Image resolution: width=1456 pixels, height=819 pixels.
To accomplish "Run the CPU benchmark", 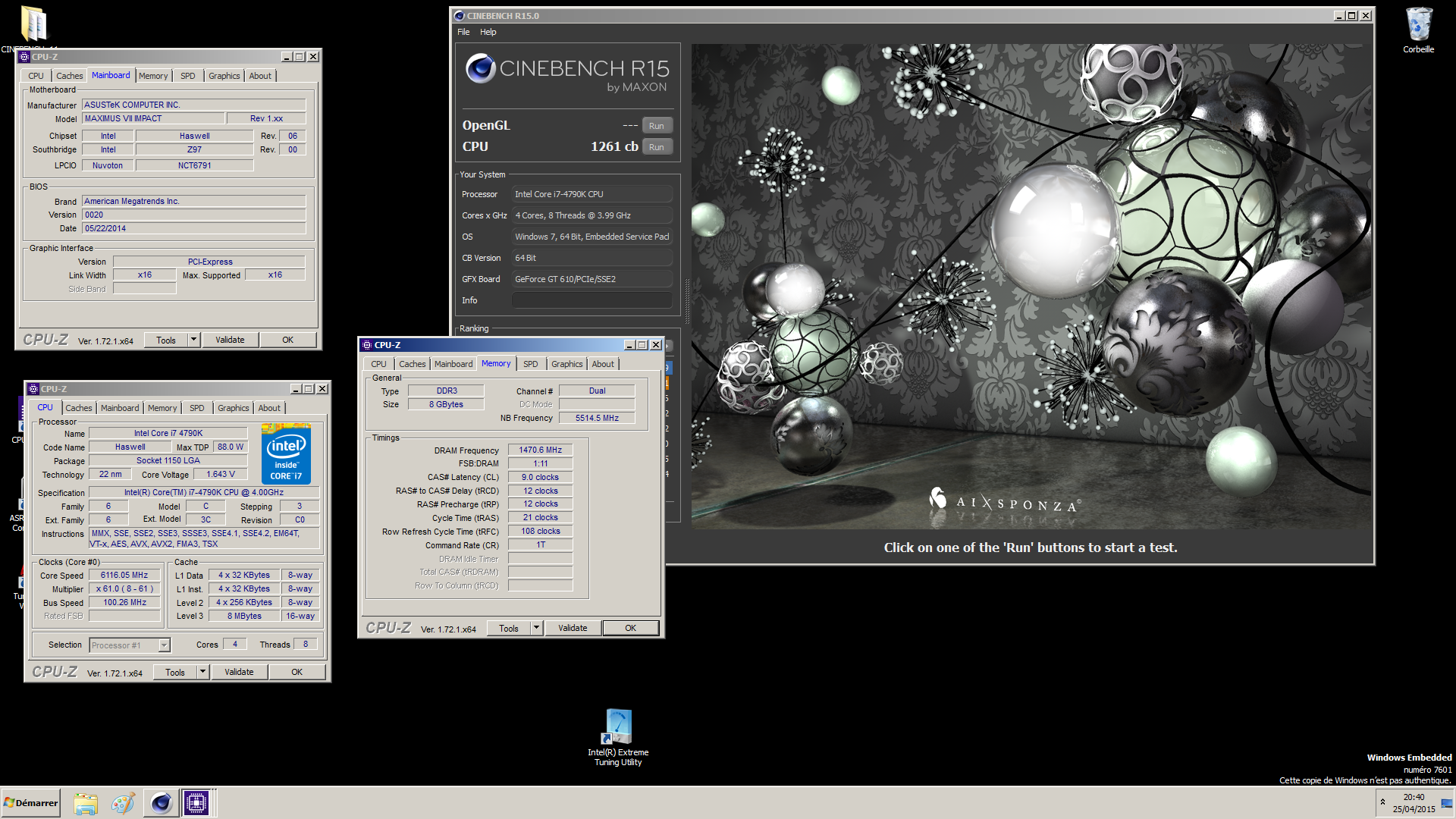I will coord(657,147).
